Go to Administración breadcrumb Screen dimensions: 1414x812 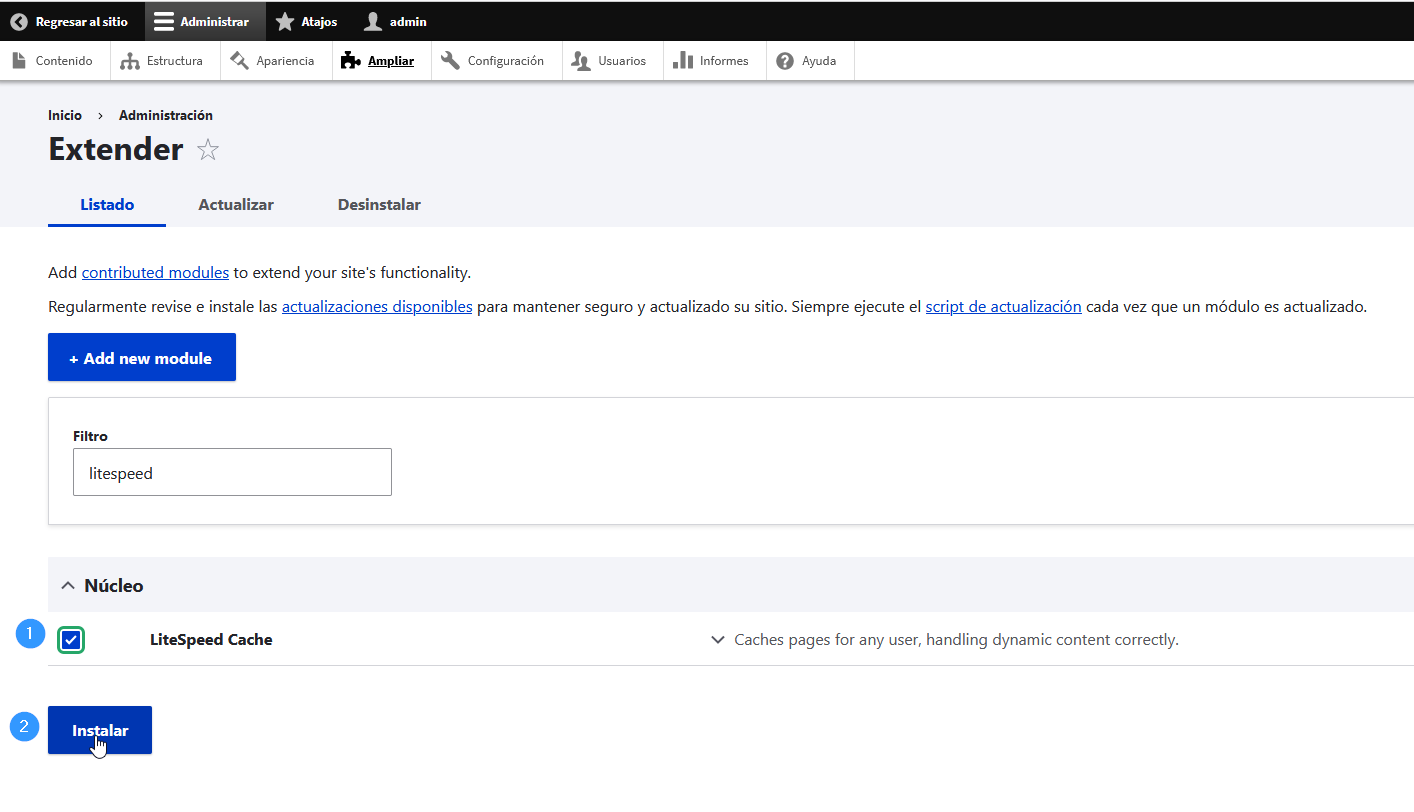166,115
